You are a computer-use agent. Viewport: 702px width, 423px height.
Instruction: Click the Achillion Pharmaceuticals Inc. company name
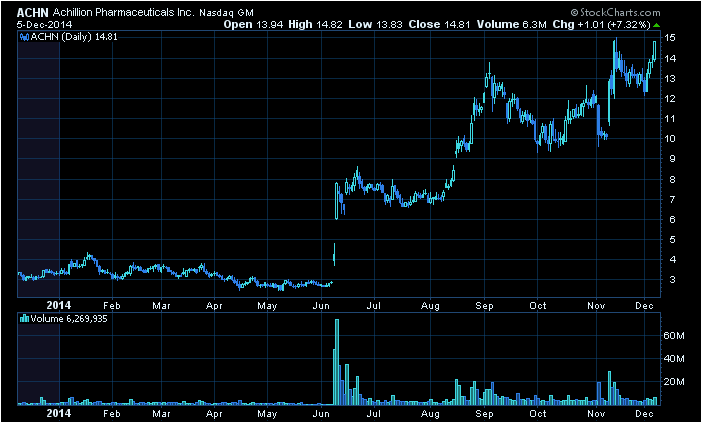coord(124,13)
